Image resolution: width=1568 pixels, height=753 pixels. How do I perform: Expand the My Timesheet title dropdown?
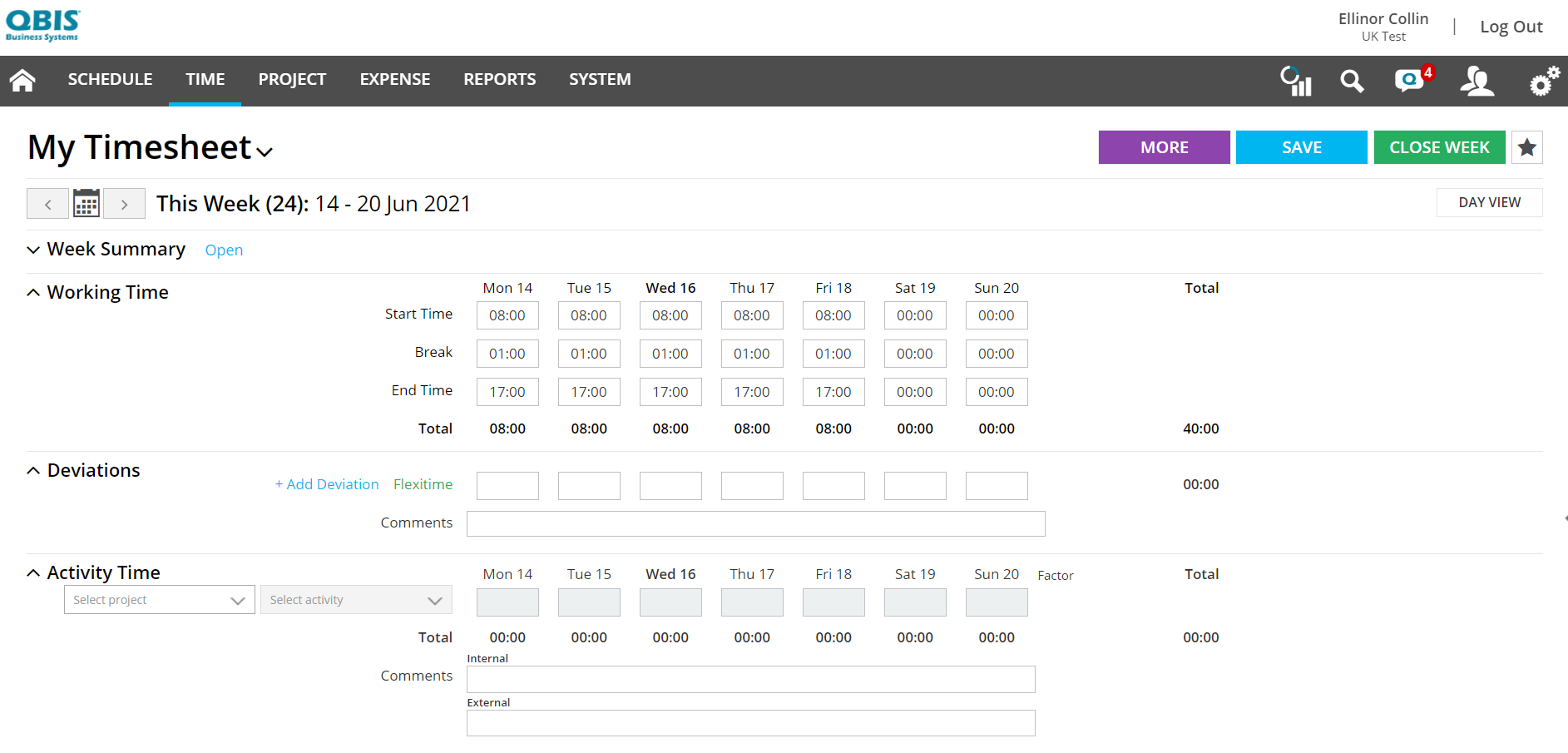(x=265, y=152)
